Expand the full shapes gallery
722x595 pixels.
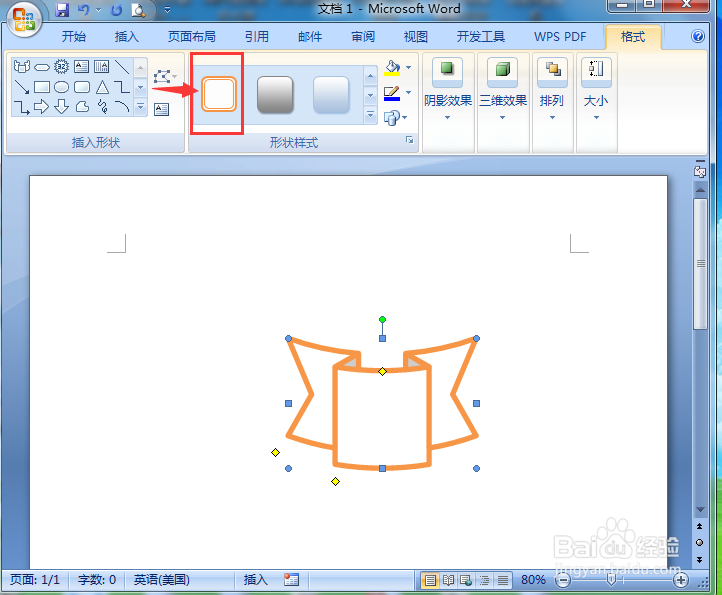point(140,107)
